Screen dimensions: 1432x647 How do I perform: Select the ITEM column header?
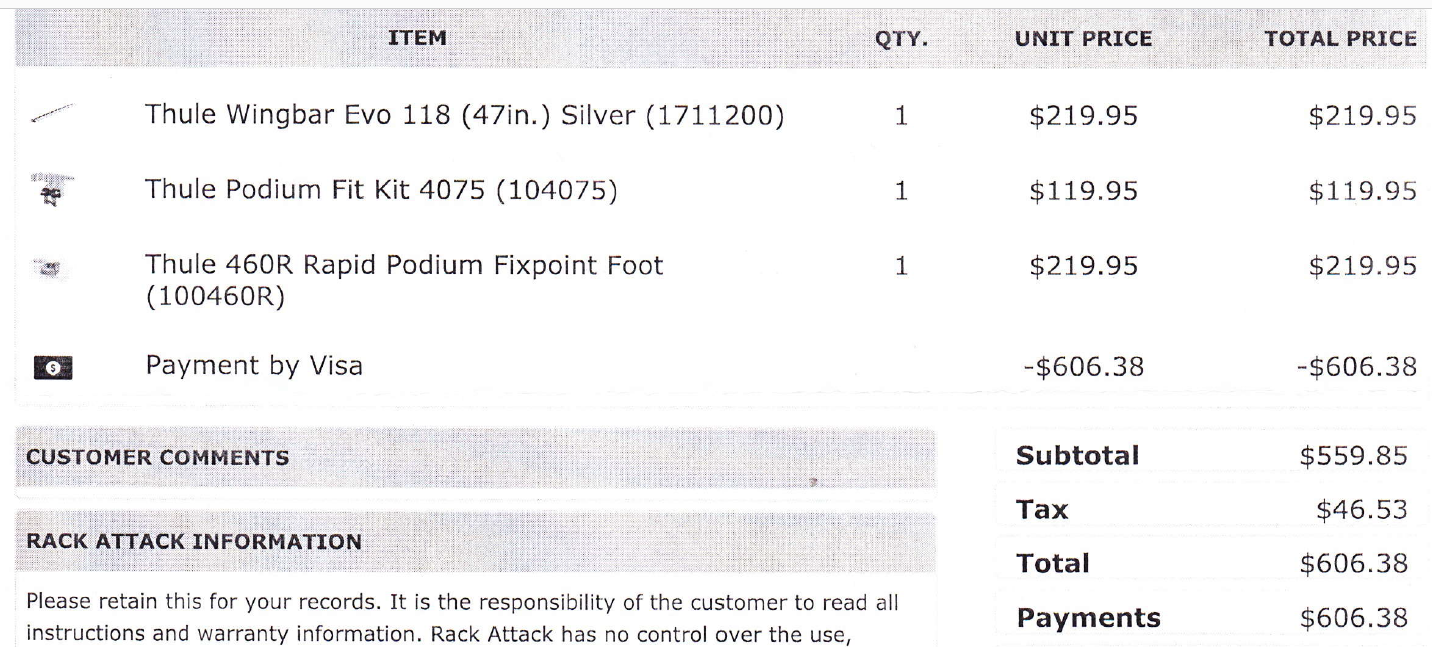(417, 39)
